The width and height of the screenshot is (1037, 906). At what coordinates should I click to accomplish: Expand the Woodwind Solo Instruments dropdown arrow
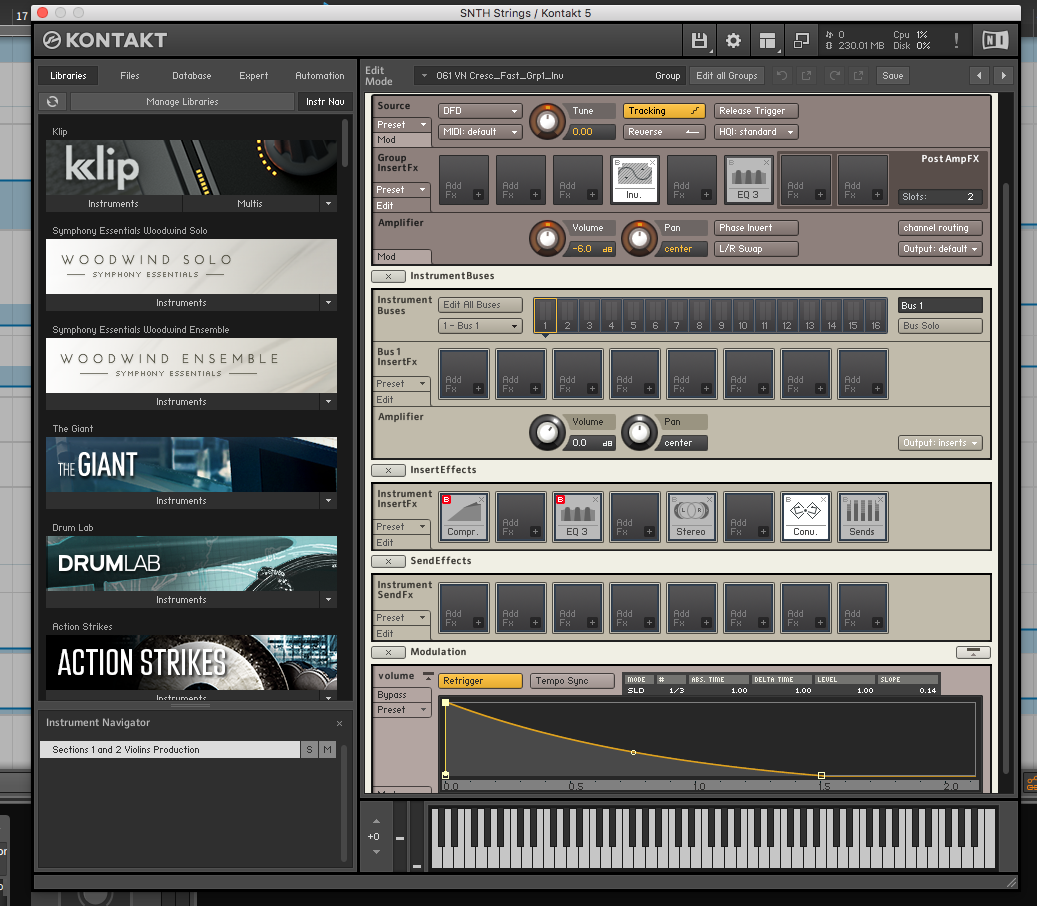[329, 303]
